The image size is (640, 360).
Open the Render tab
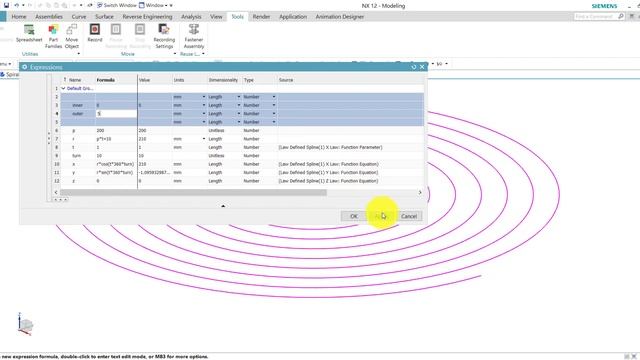pyautogui.click(x=261, y=17)
